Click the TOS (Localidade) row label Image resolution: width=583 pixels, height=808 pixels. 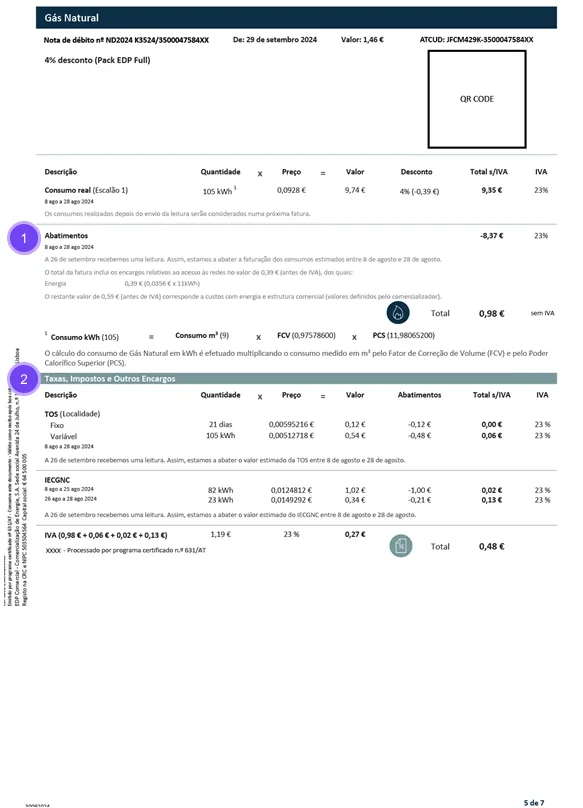click(72, 414)
